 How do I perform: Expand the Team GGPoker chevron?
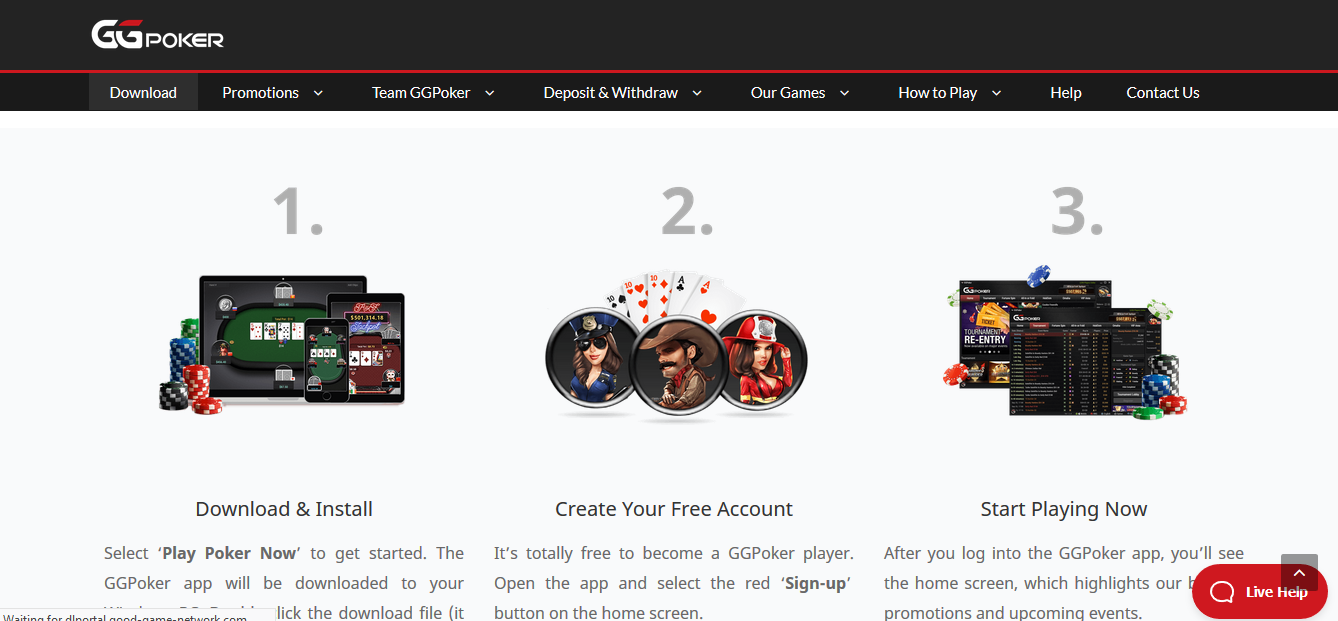[490, 93]
